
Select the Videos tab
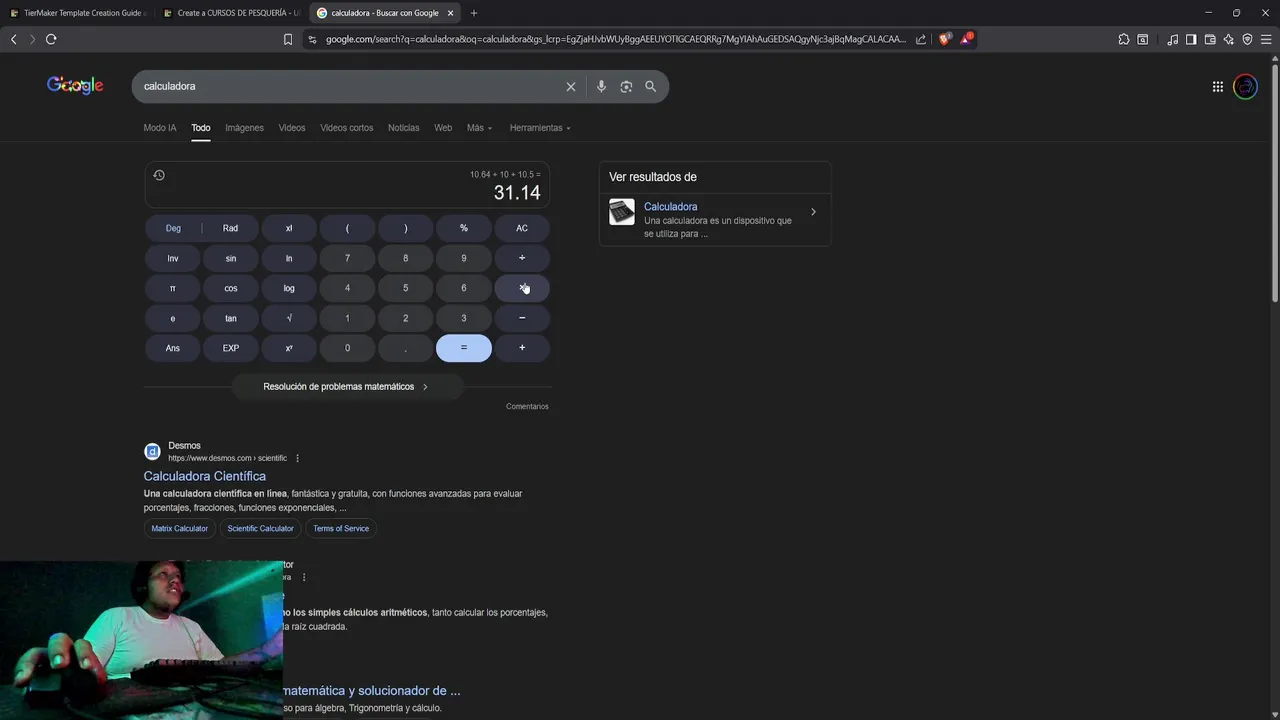pyautogui.click(x=292, y=128)
